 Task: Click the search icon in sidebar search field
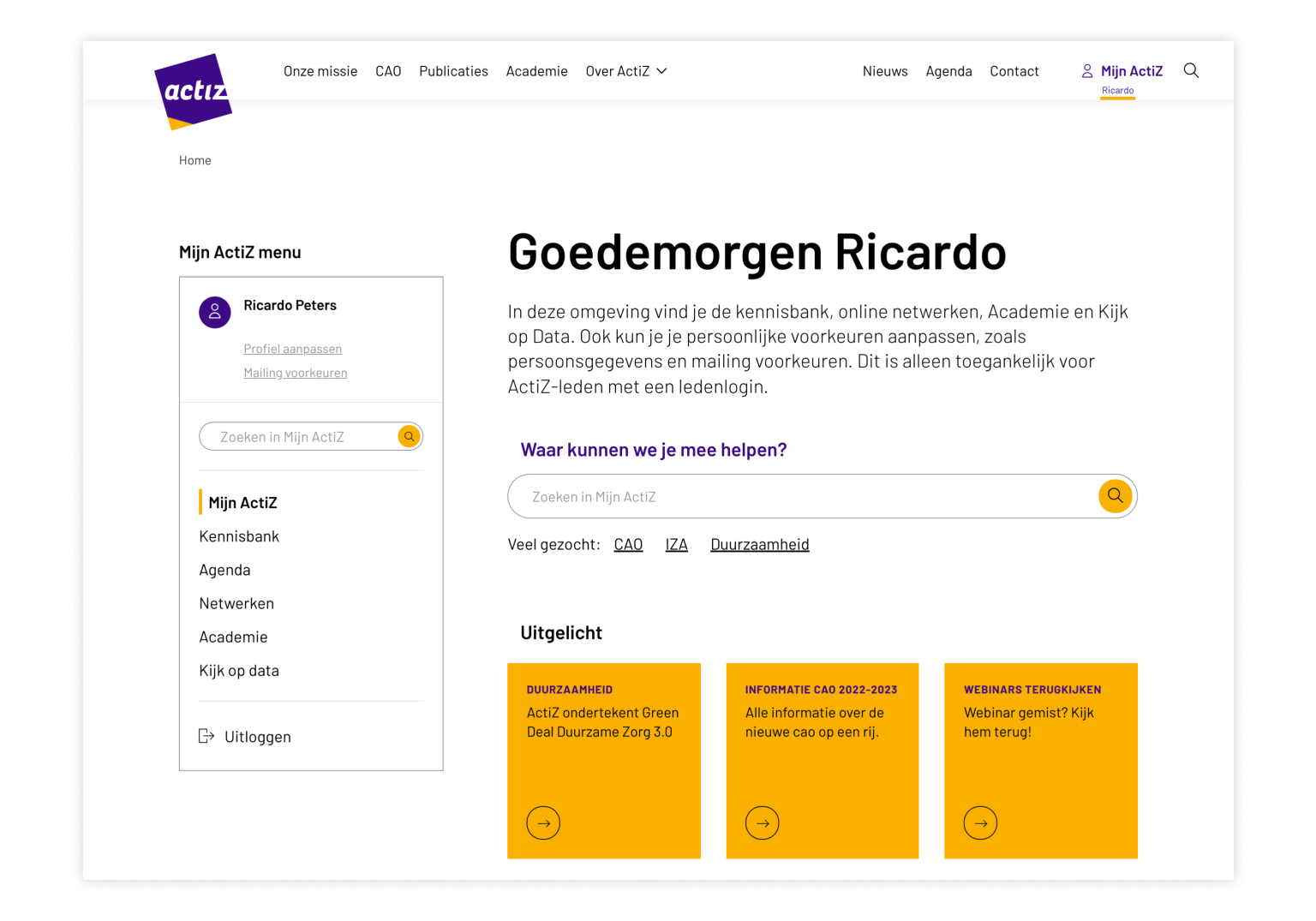pyautogui.click(x=409, y=436)
